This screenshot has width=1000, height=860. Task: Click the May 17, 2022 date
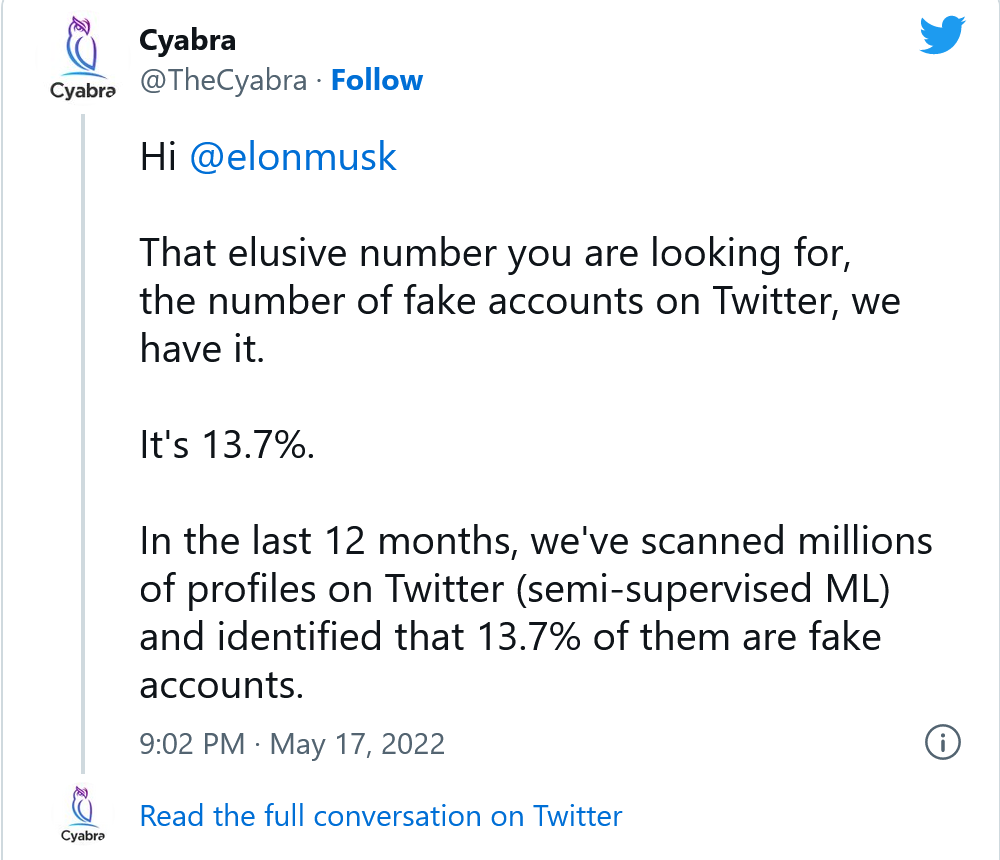point(357,744)
